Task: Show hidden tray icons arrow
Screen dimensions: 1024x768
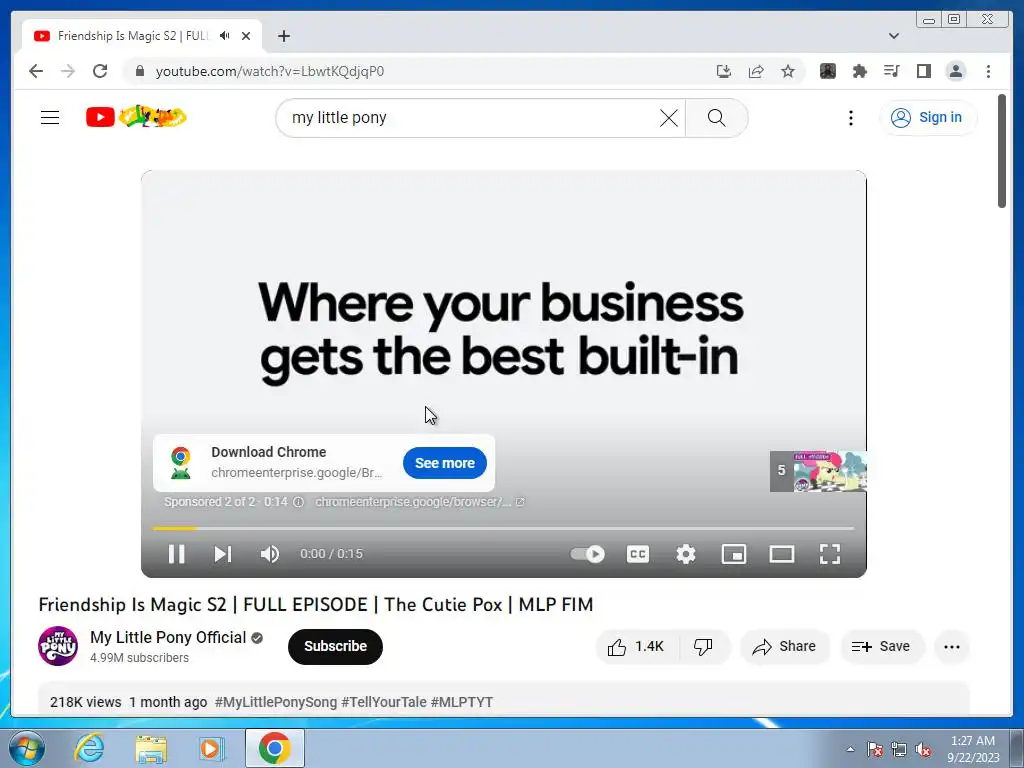Action: click(x=850, y=749)
